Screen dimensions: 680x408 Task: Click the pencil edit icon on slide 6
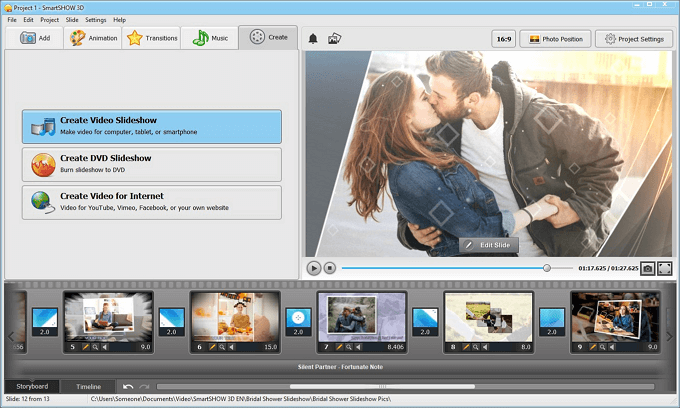point(212,347)
